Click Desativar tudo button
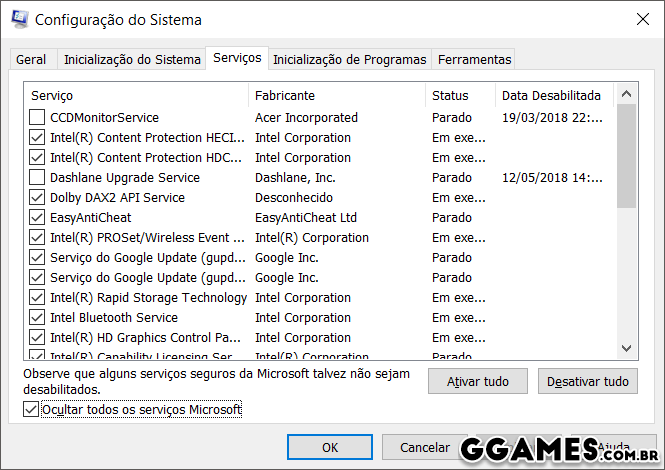The height and width of the screenshot is (470, 665). 588,382
